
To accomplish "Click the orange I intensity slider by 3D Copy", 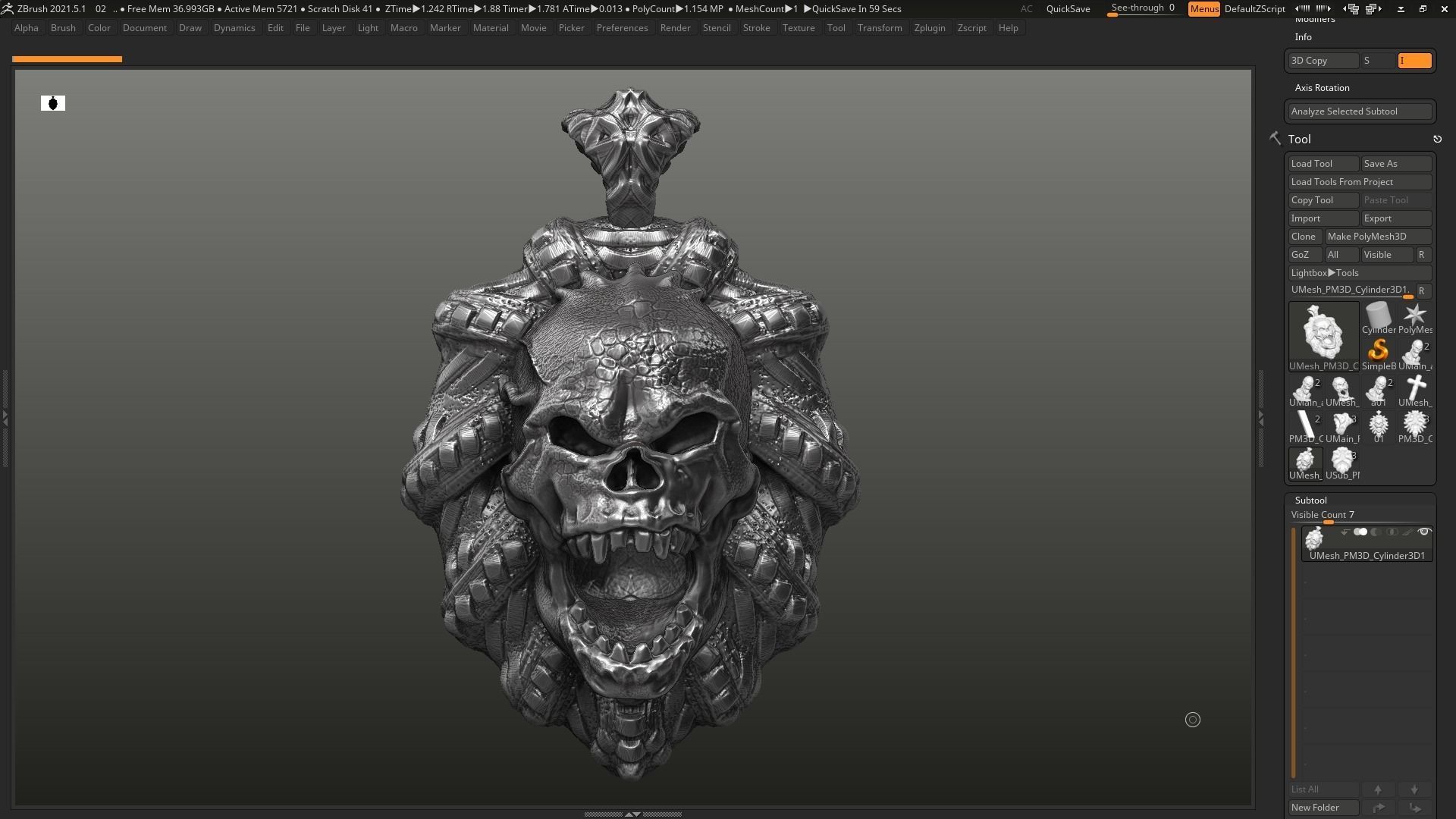I will [x=1414, y=61].
